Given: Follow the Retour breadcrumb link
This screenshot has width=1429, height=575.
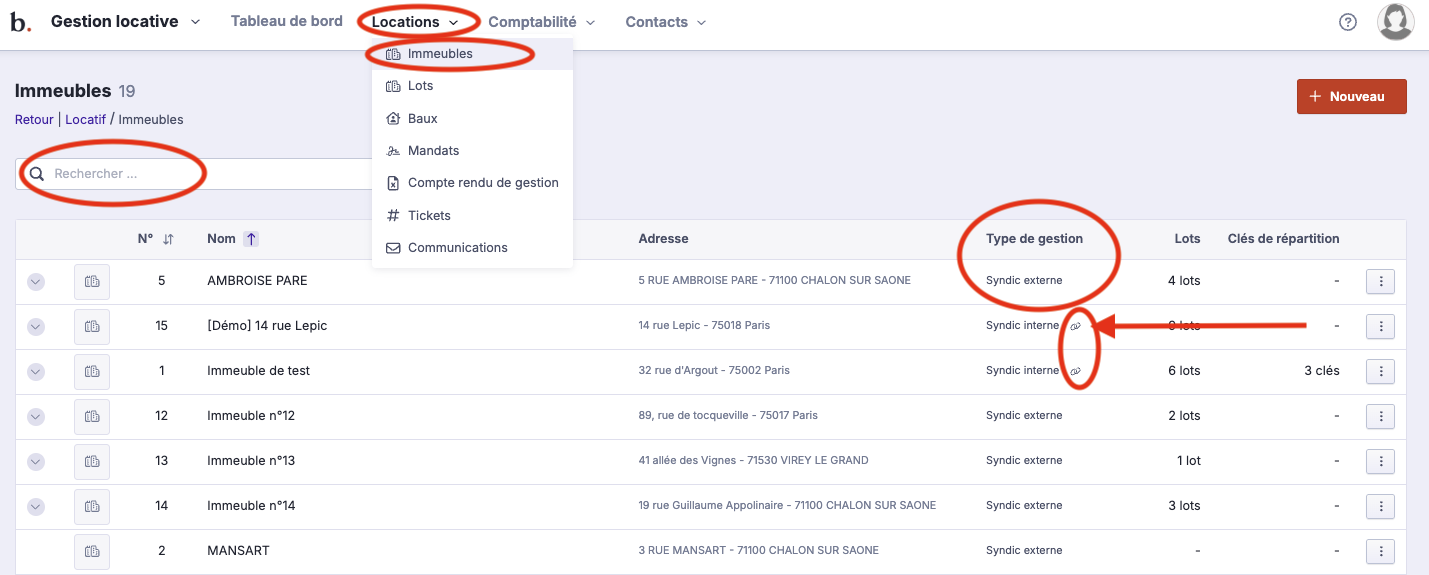Looking at the screenshot, I should pyautogui.click(x=34, y=120).
